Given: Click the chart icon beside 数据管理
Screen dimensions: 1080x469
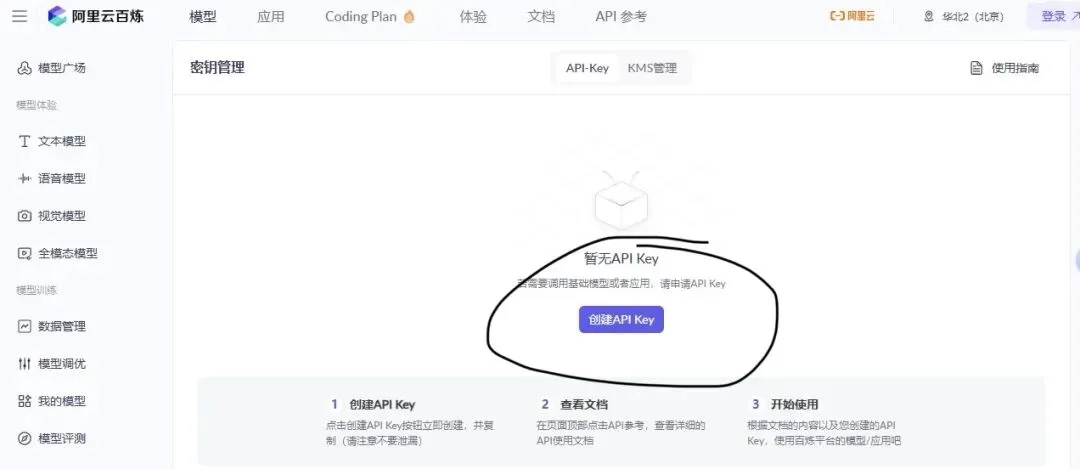Looking at the screenshot, I should point(24,326).
